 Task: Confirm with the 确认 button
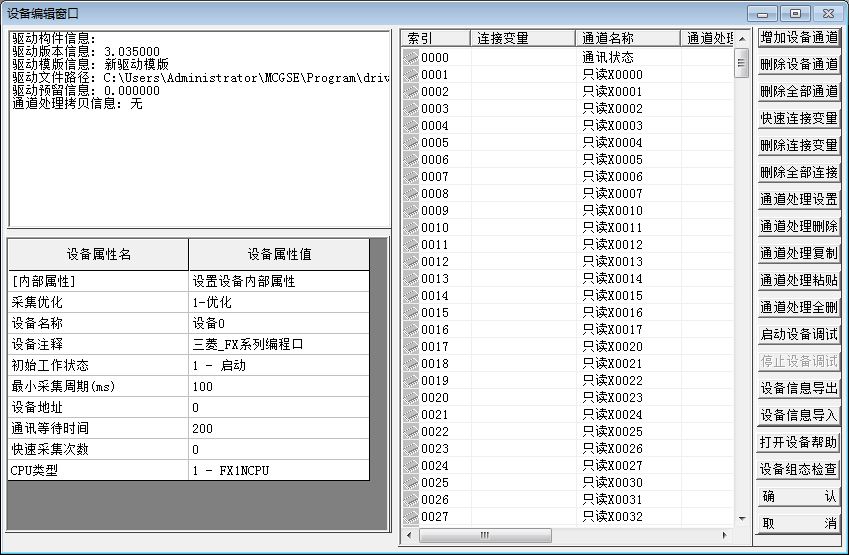tap(798, 497)
